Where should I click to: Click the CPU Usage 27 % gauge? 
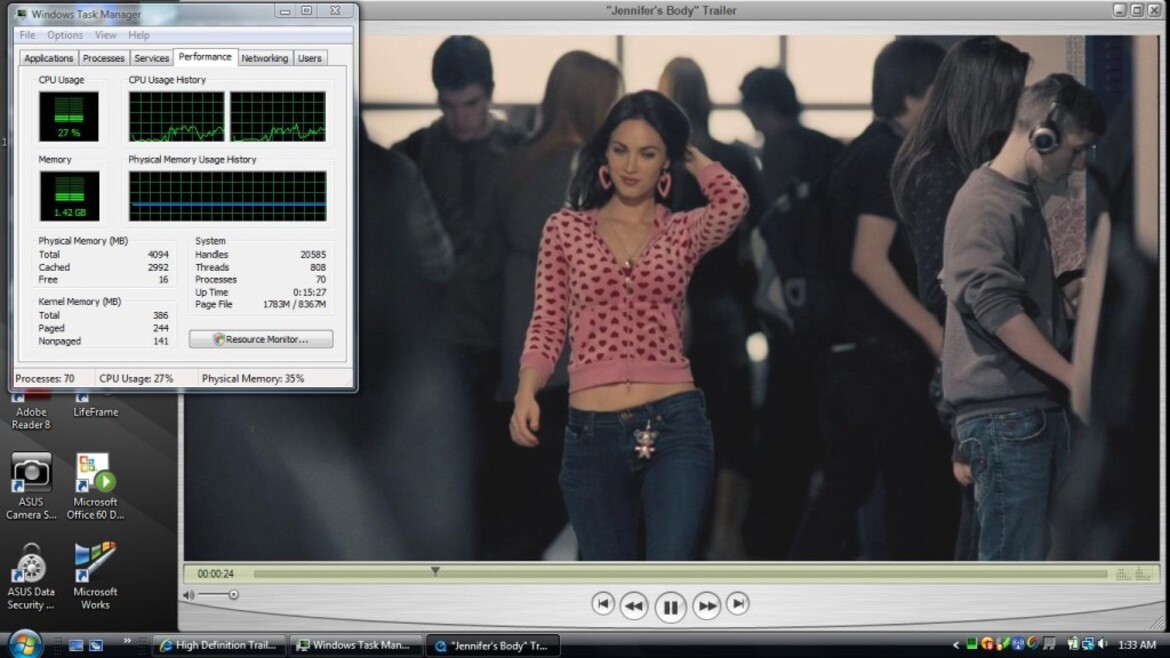point(69,116)
